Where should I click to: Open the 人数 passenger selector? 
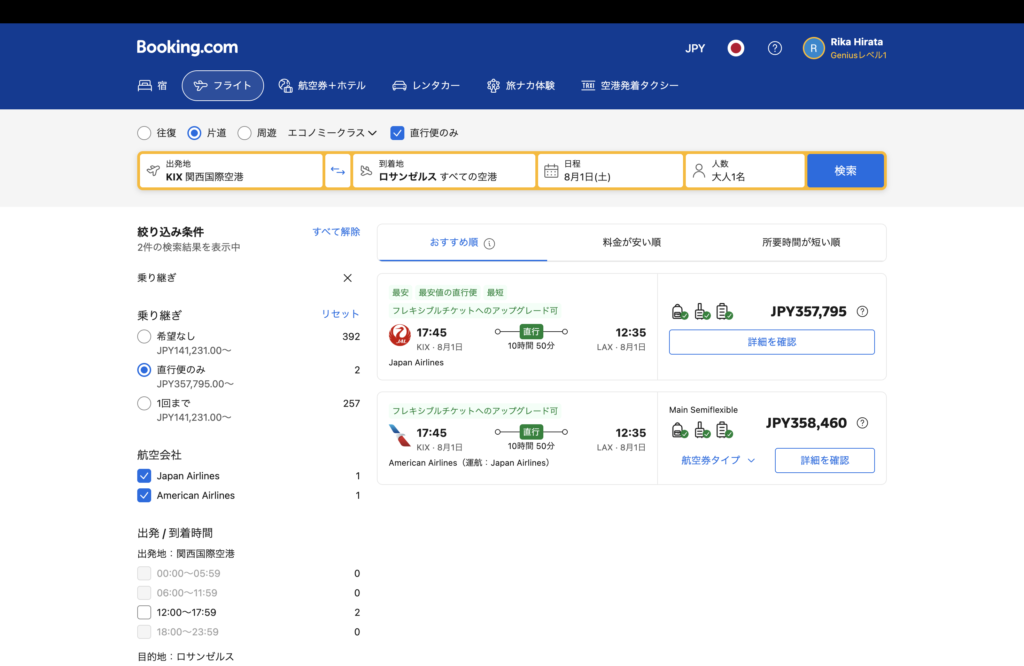[745, 171]
